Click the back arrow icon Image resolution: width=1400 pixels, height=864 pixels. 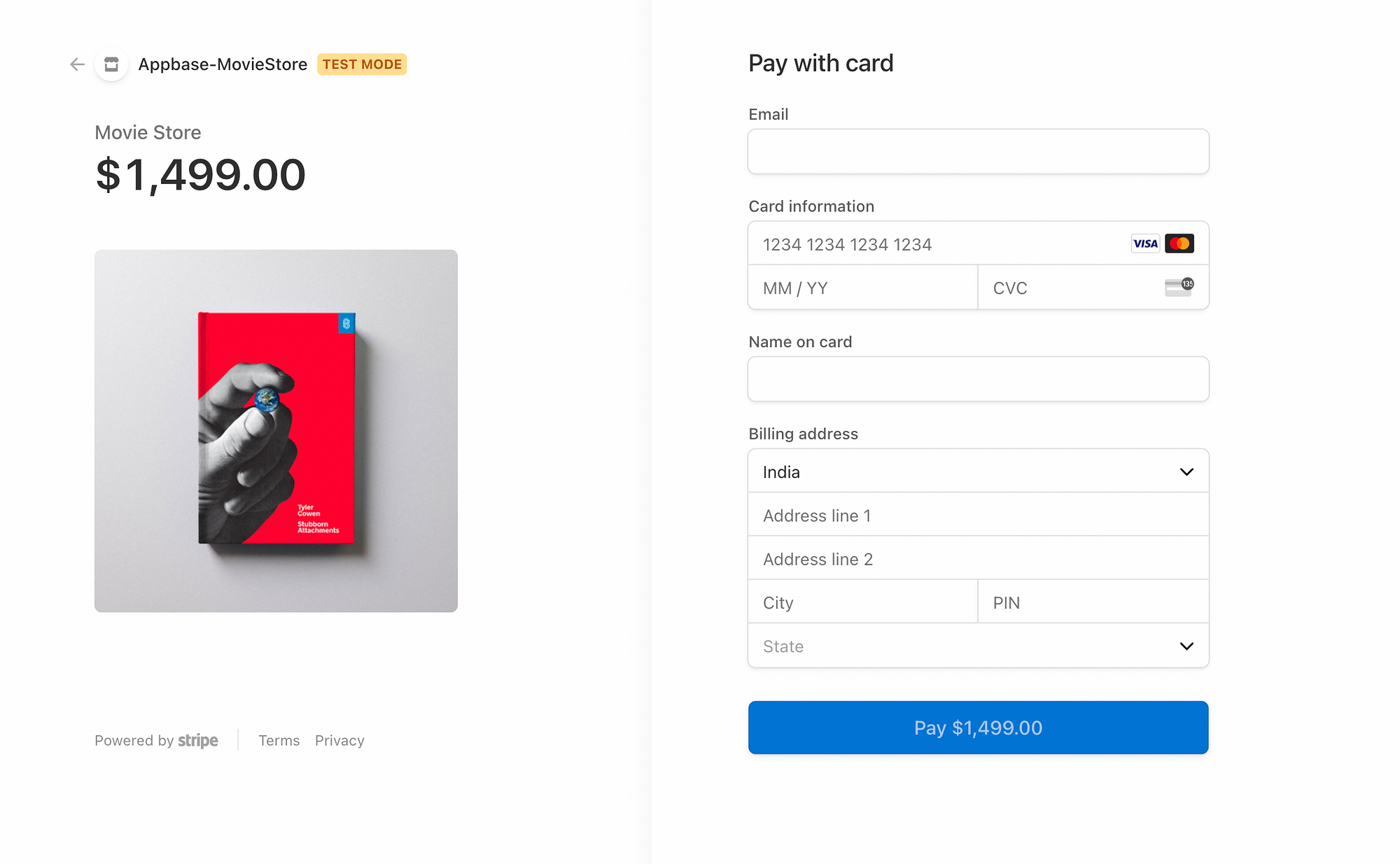(x=77, y=64)
